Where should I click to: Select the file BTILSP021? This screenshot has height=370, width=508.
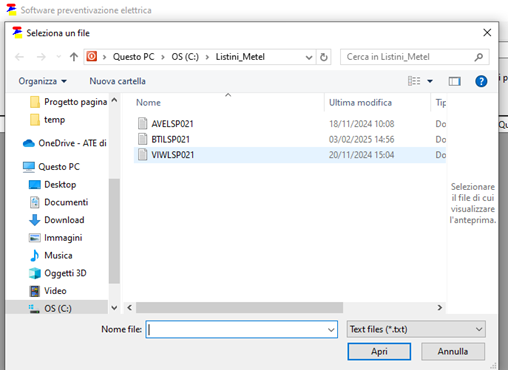(170, 139)
